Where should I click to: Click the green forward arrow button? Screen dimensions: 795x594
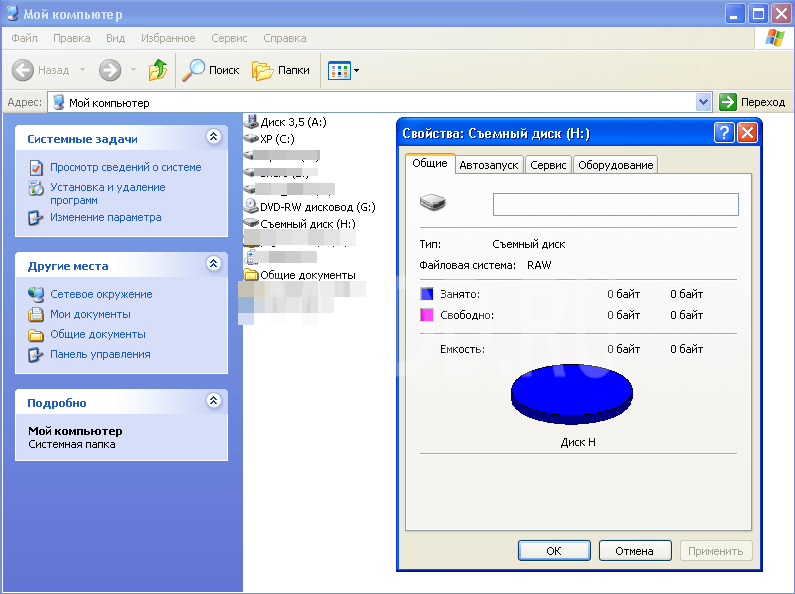pyautogui.click(x=110, y=70)
